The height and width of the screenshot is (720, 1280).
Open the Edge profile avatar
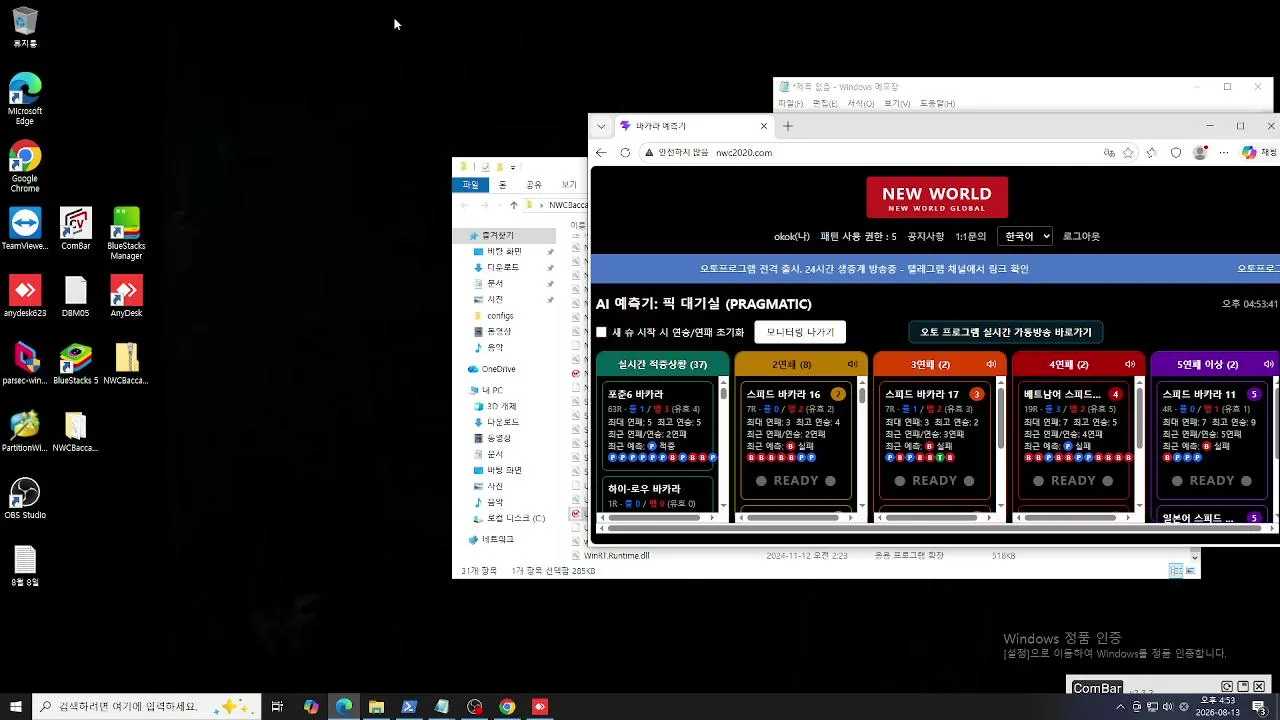click(x=1200, y=153)
